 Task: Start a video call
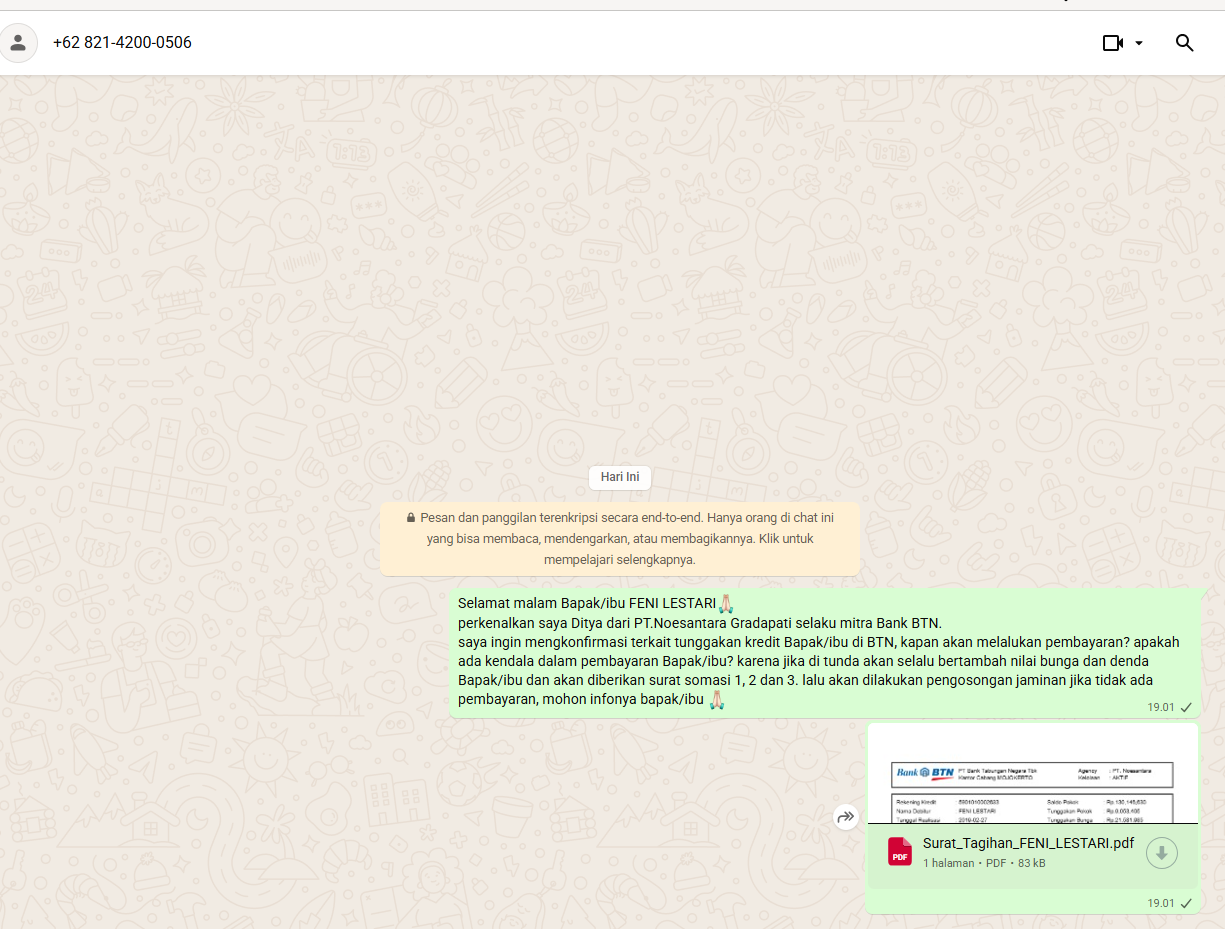click(x=1112, y=43)
